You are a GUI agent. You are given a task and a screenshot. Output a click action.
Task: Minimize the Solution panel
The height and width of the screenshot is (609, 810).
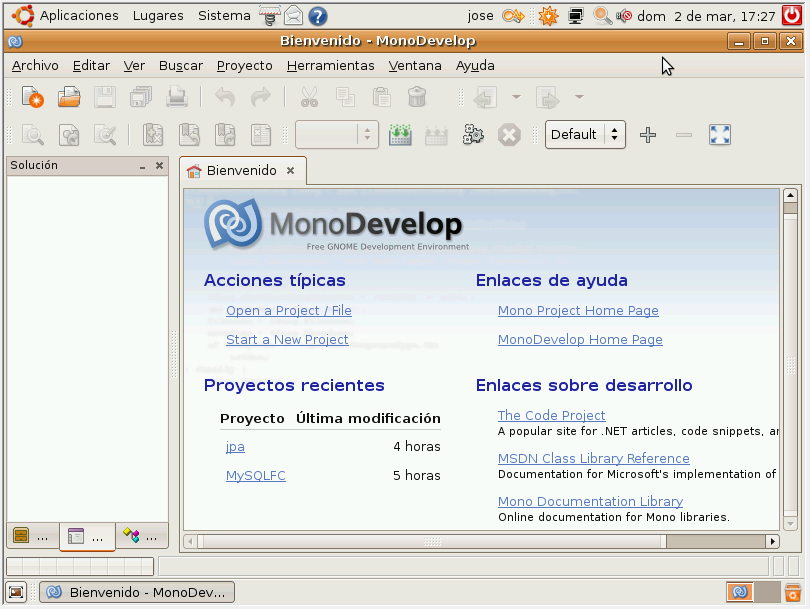click(x=143, y=166)
